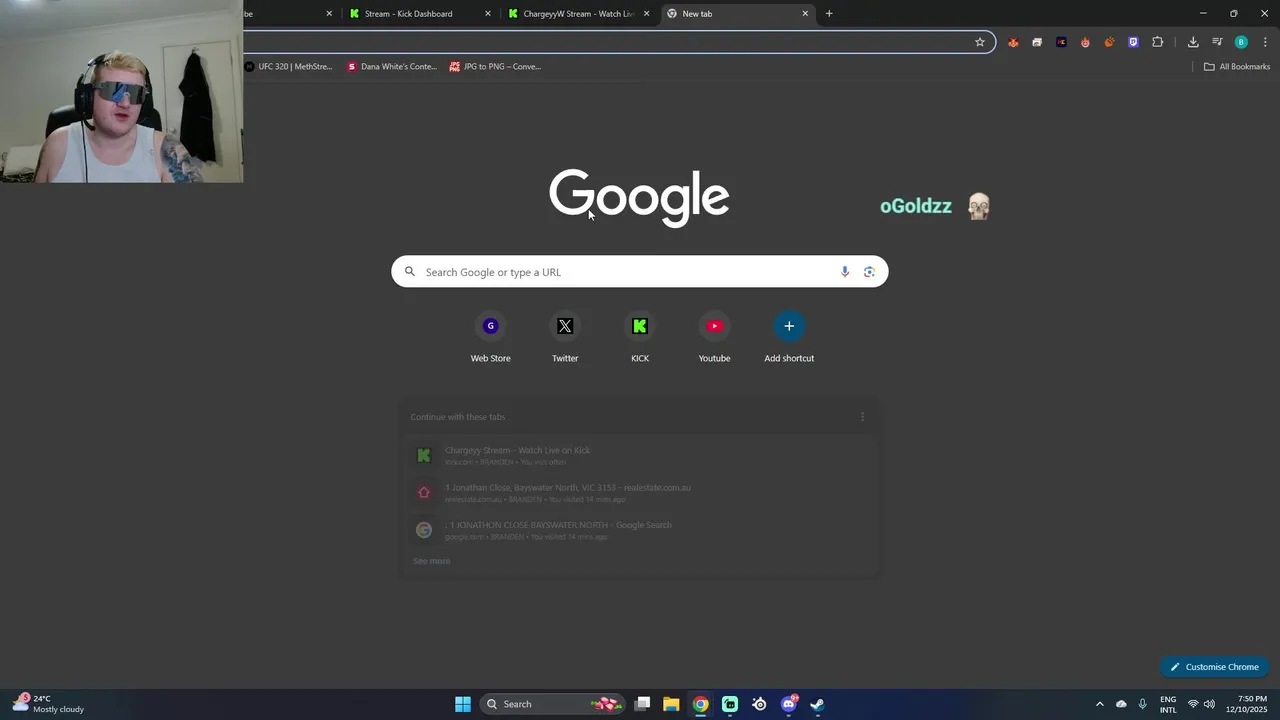
Task: Open the dark MC extension icon
Action: click(x=1061, y=42)
